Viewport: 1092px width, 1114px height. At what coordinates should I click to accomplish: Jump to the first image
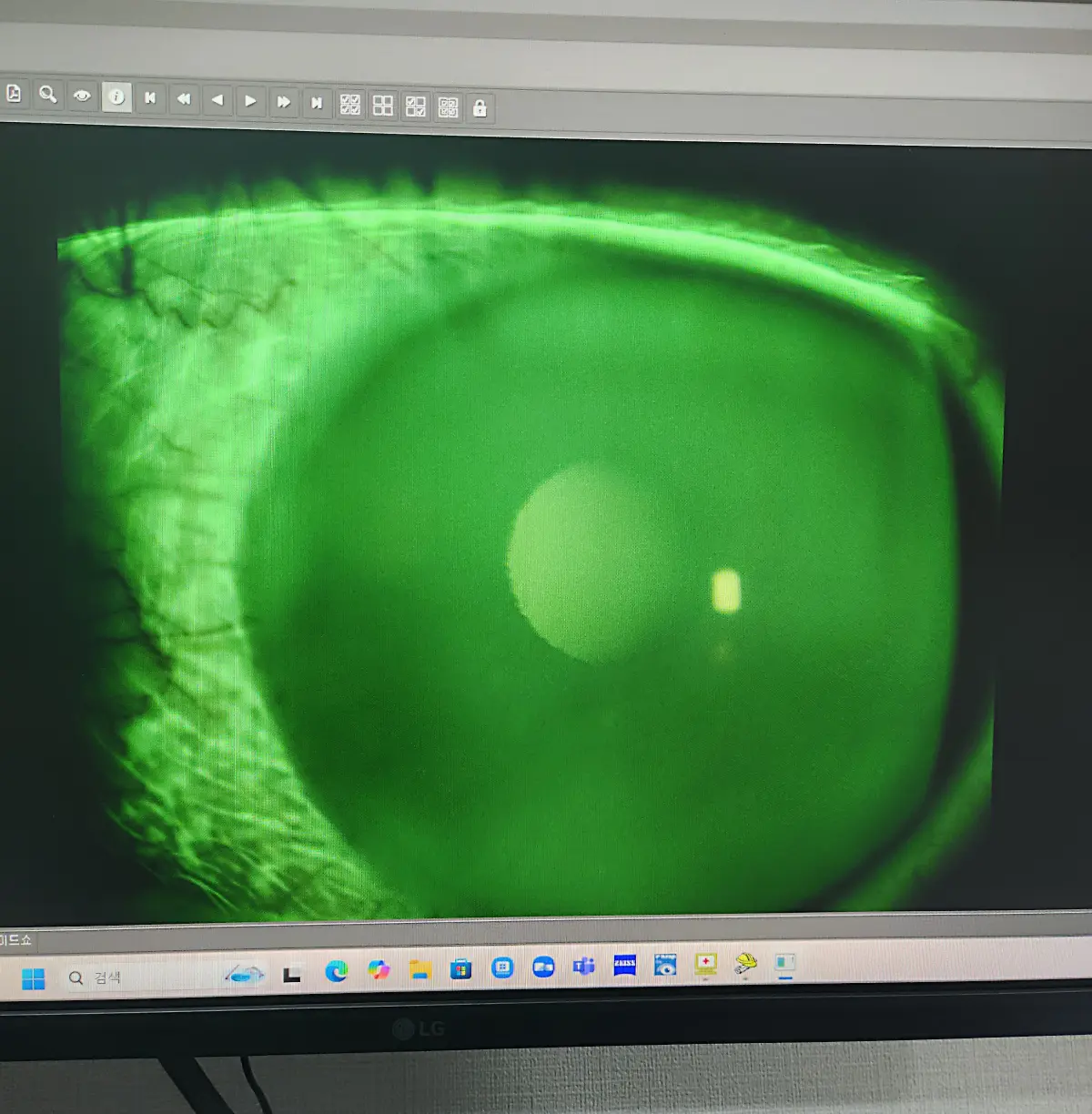point(150,97)
